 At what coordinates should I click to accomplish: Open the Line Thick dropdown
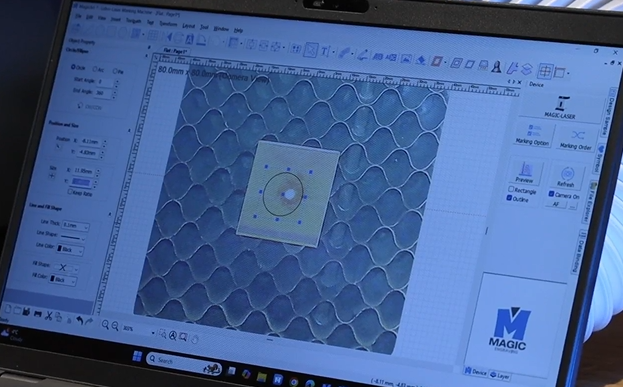tap(75, 226)
